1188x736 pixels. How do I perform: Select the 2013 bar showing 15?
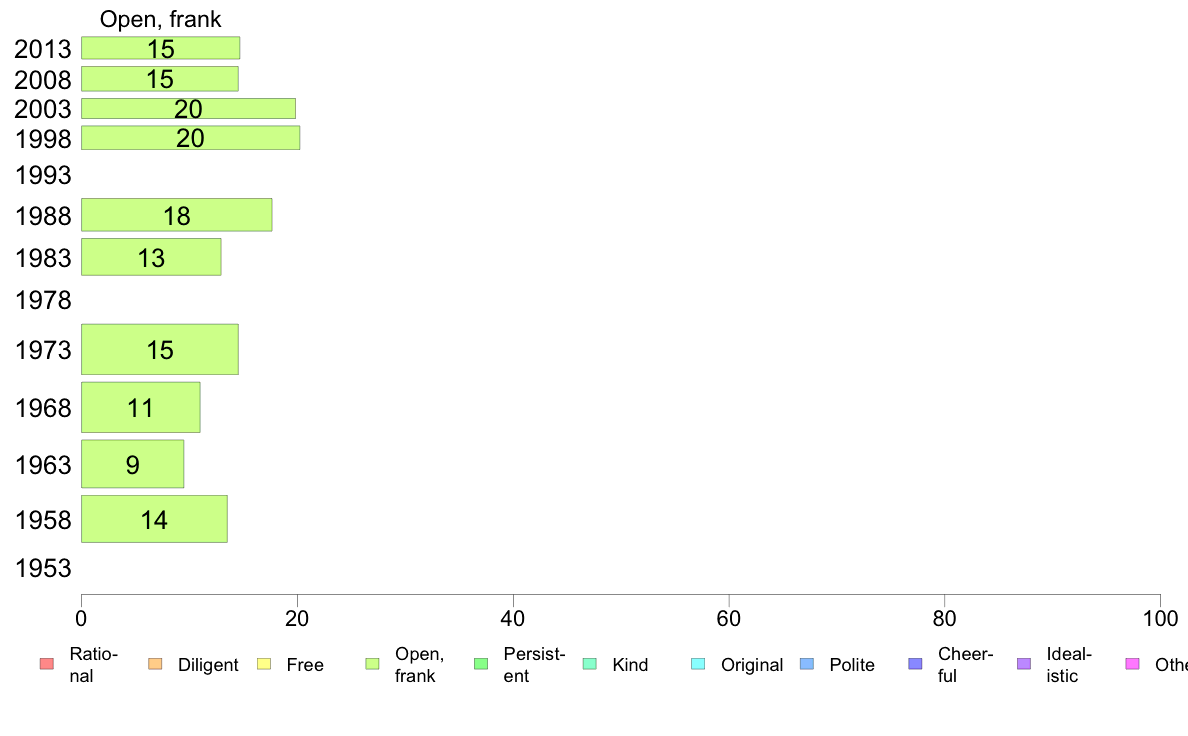click(x=161, y=48)
